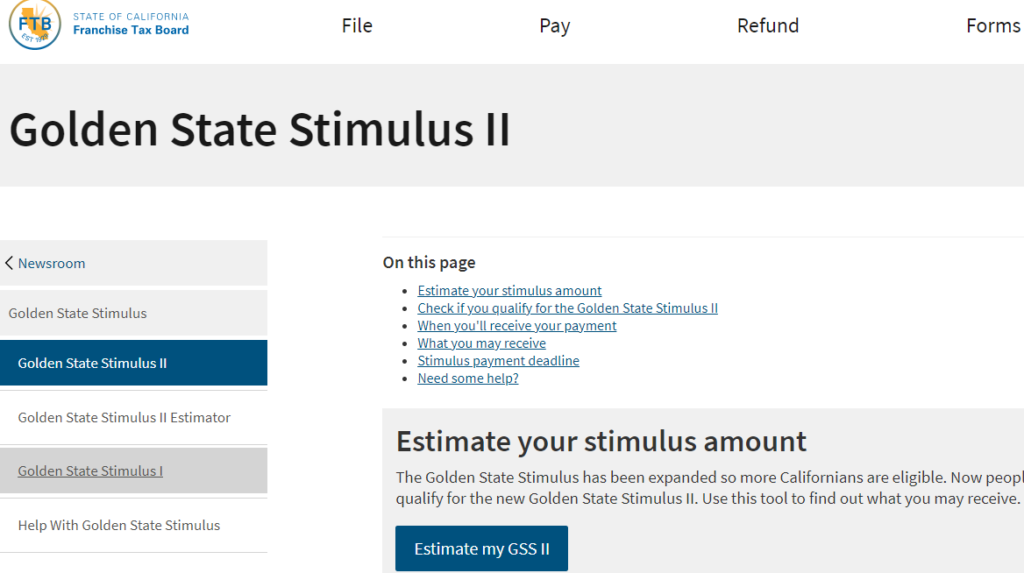This screenshot has height=573, width=1024.
Task: Go back to the Newsroom section
Action: coord(52,263)
